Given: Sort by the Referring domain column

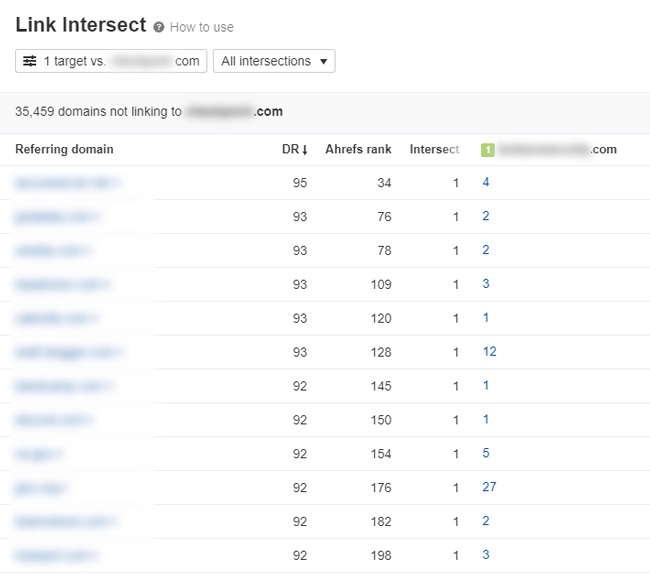Looking at the screenshot, I should pyautogui.click(x=64, y=150).
